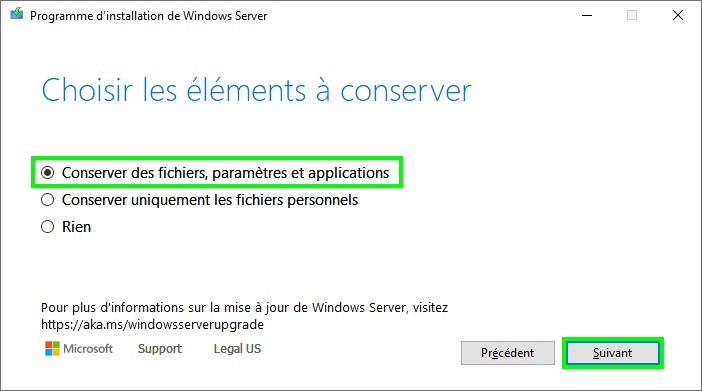Continue with the Suivant button
The height and width of the screenshot is (391, 702).
coord(612,353)
